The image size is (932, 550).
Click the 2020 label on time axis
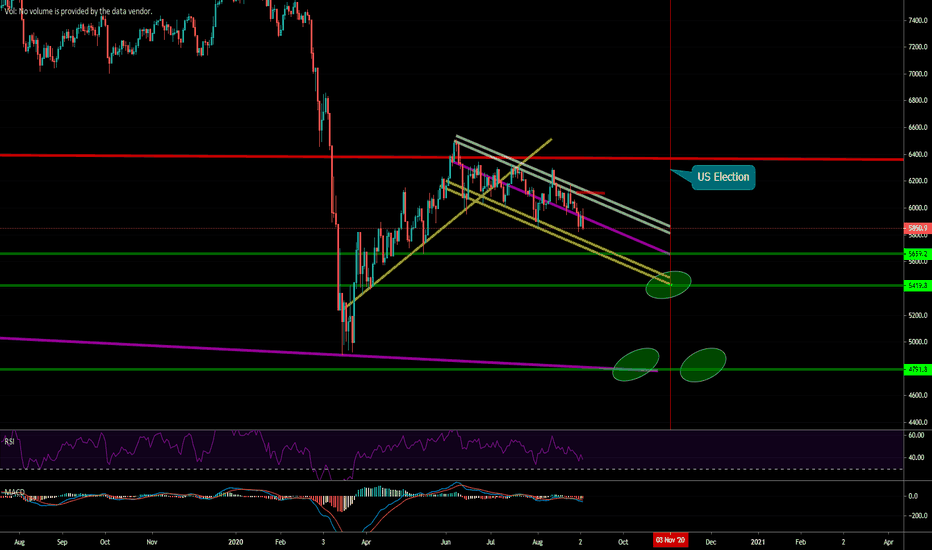(235, 542)
